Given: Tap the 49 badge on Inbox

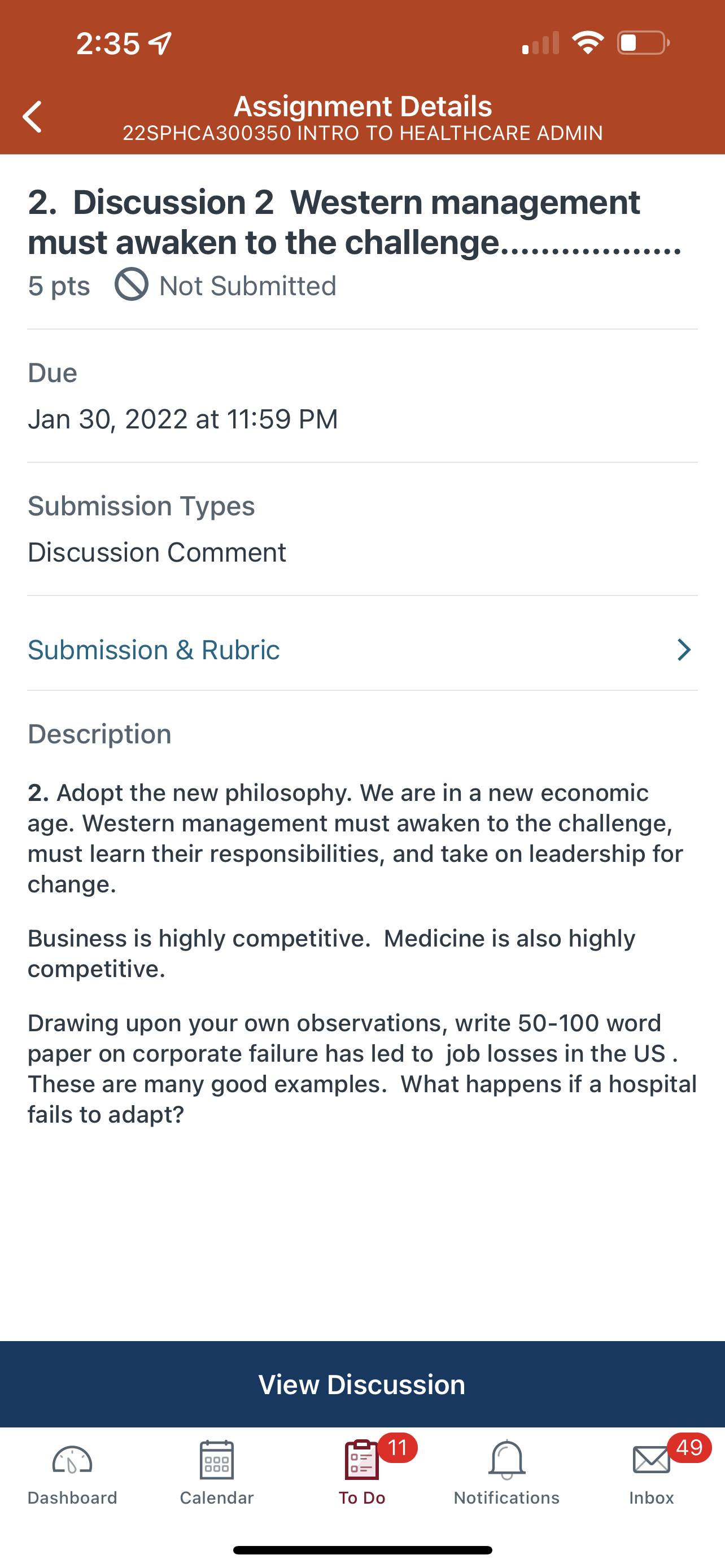Looking at the screenshot, I should [689, 1447].
